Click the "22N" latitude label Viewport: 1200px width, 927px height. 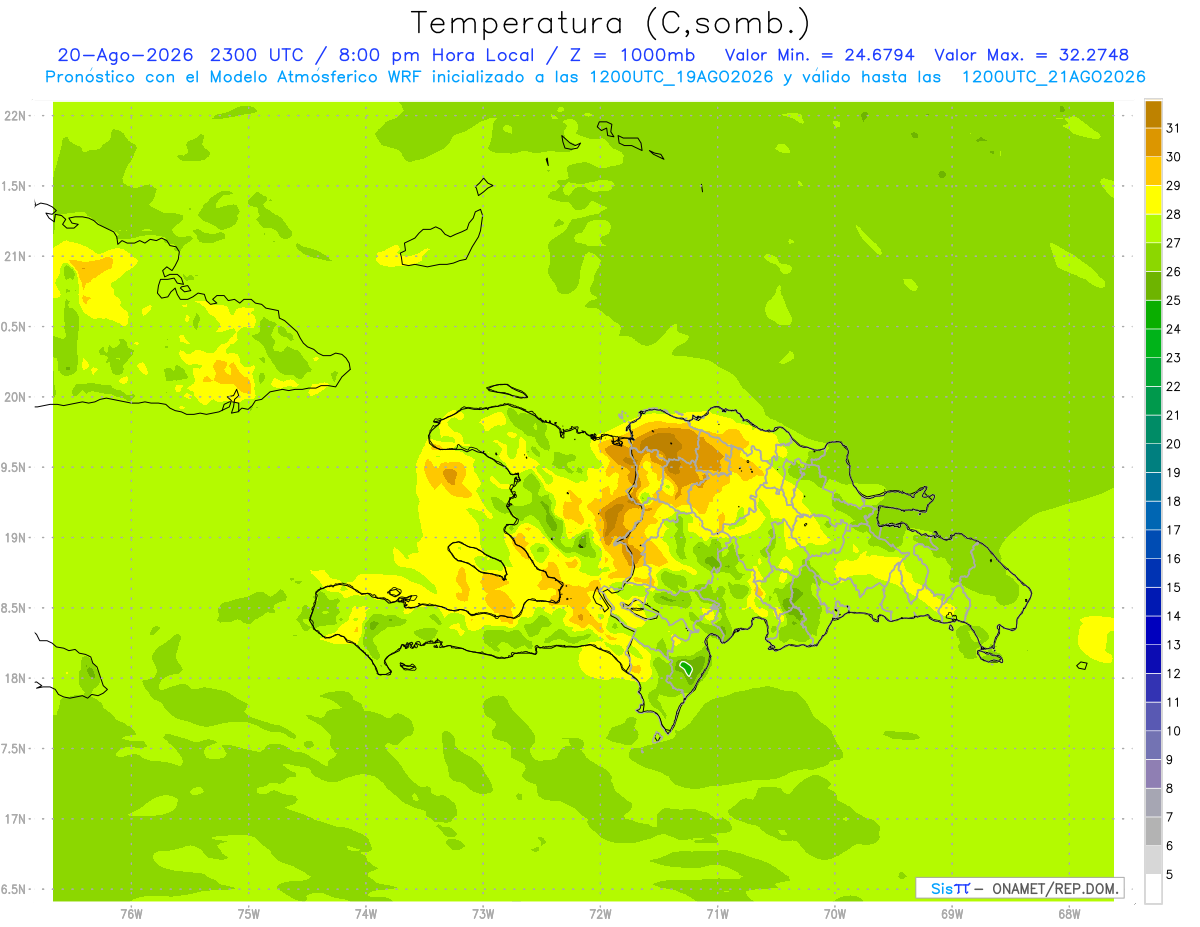[x=15, y=116]
